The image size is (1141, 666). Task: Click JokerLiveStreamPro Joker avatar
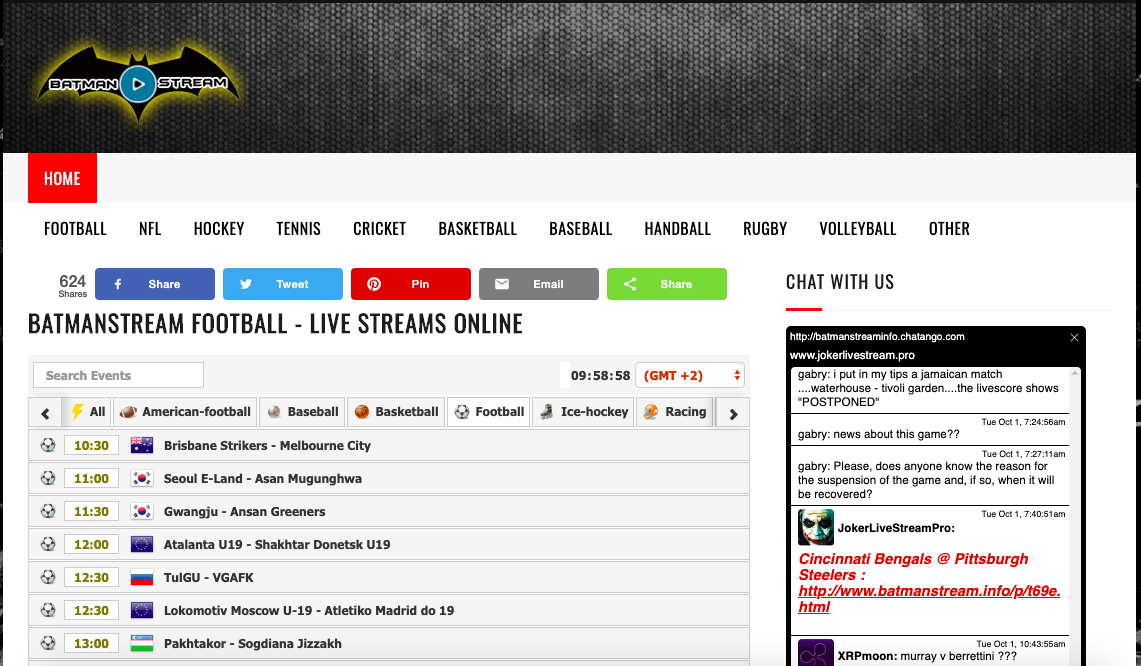click(x=816, y=528)
